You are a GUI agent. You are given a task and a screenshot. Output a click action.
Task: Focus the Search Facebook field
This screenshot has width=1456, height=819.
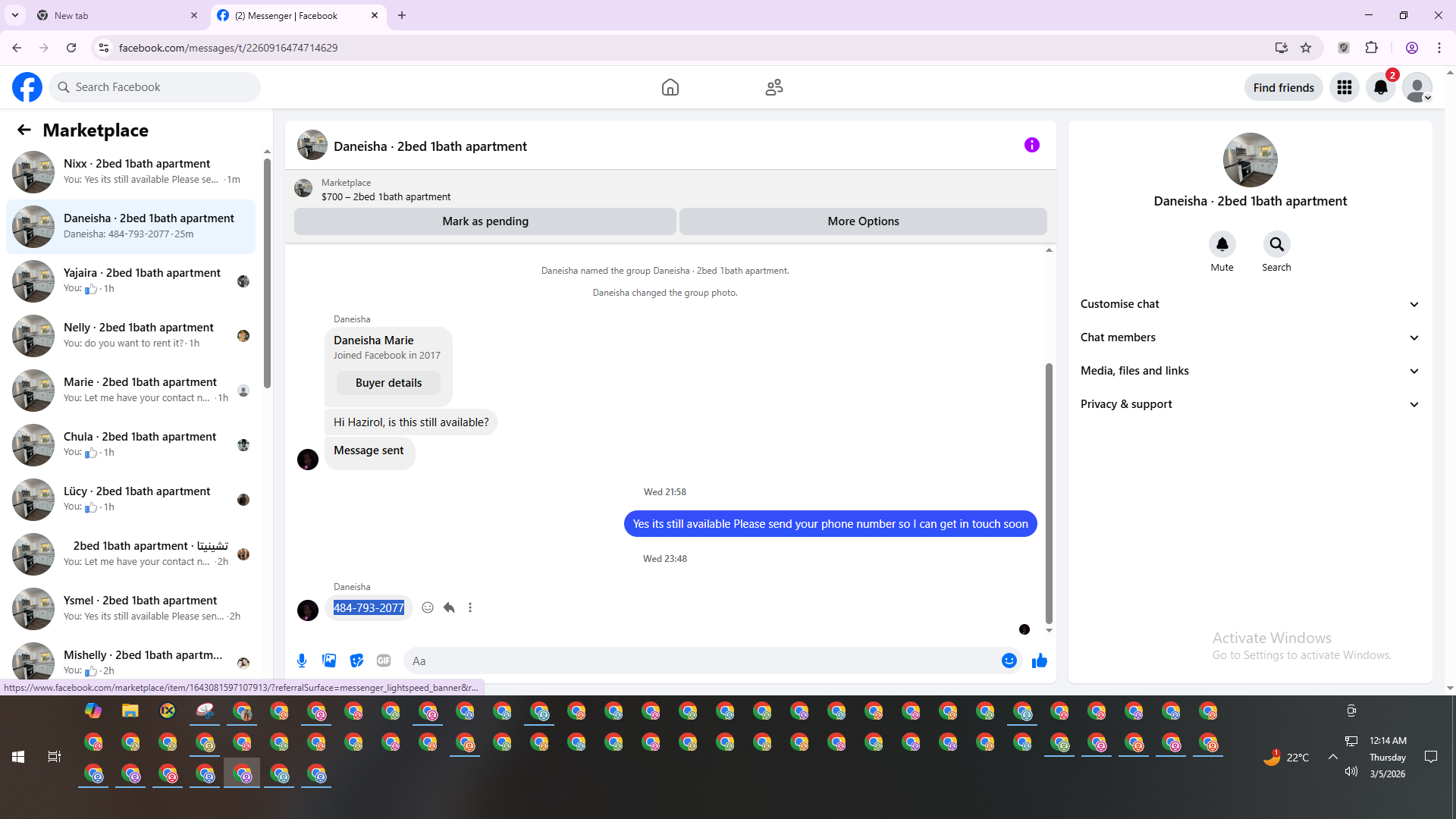pos(155,87)
